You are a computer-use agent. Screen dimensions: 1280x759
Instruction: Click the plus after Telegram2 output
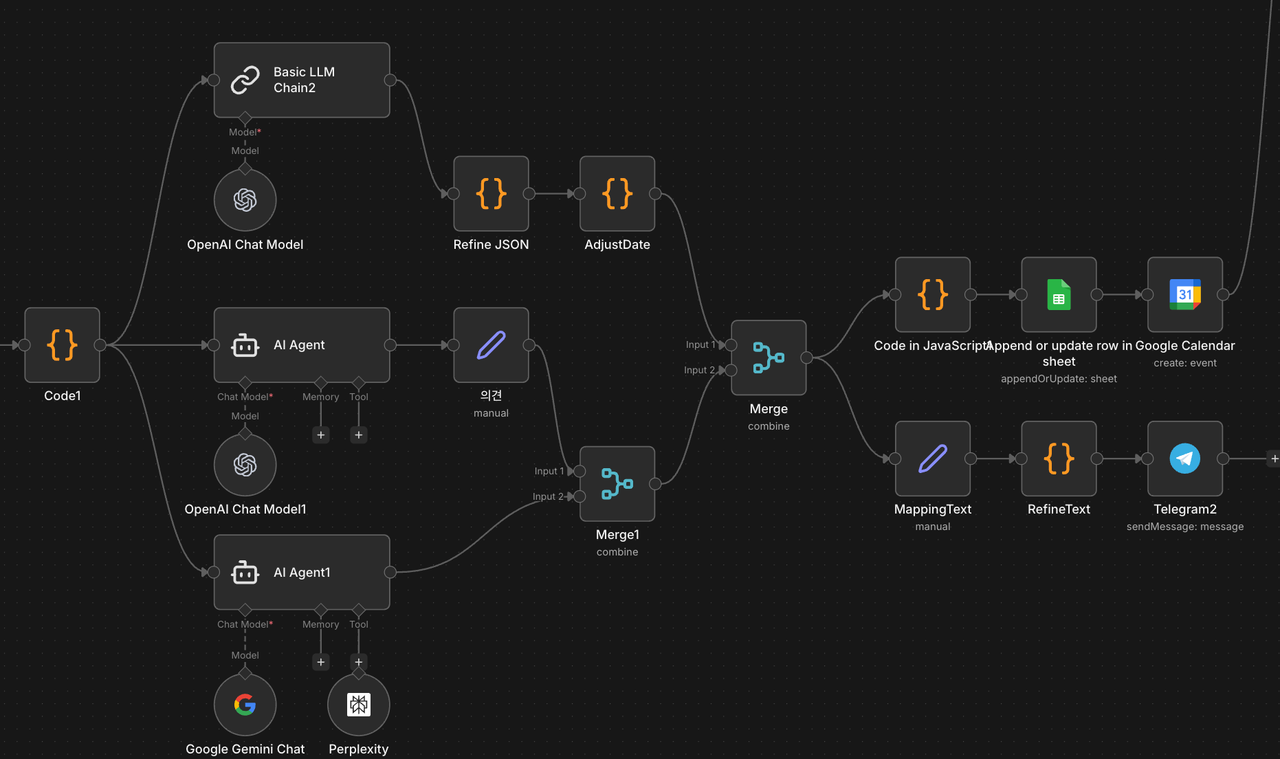pyautogui.click(x=1273, y=459)
